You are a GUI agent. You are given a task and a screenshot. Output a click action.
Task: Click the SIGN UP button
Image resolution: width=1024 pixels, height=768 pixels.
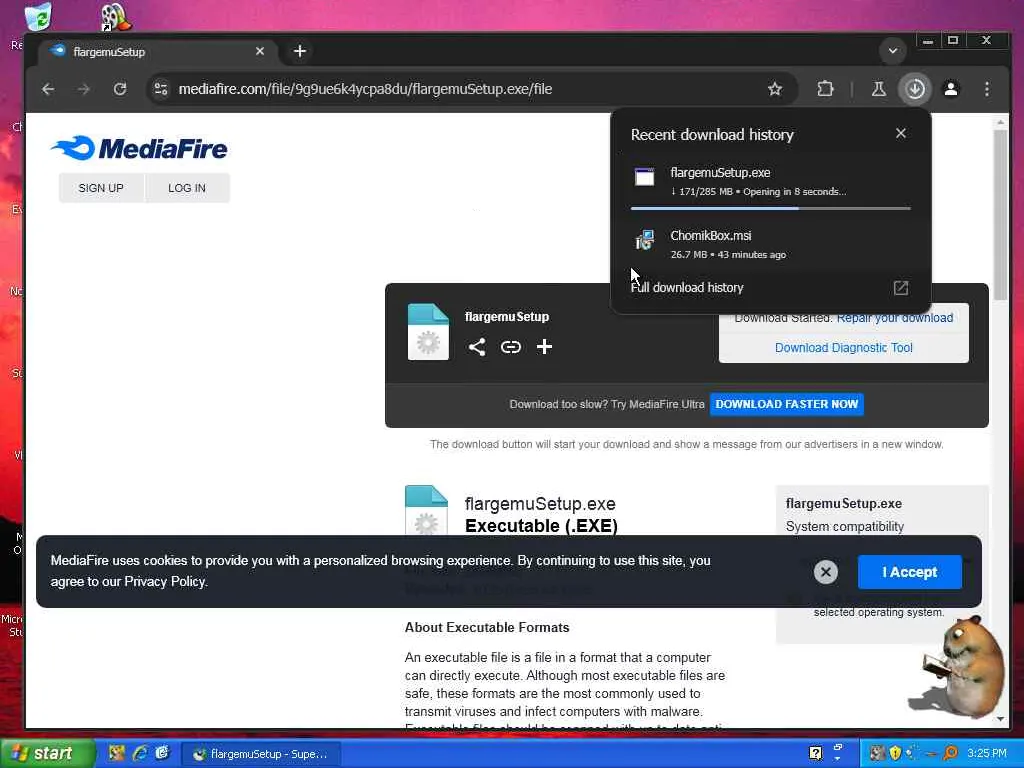tap(101, 188)
